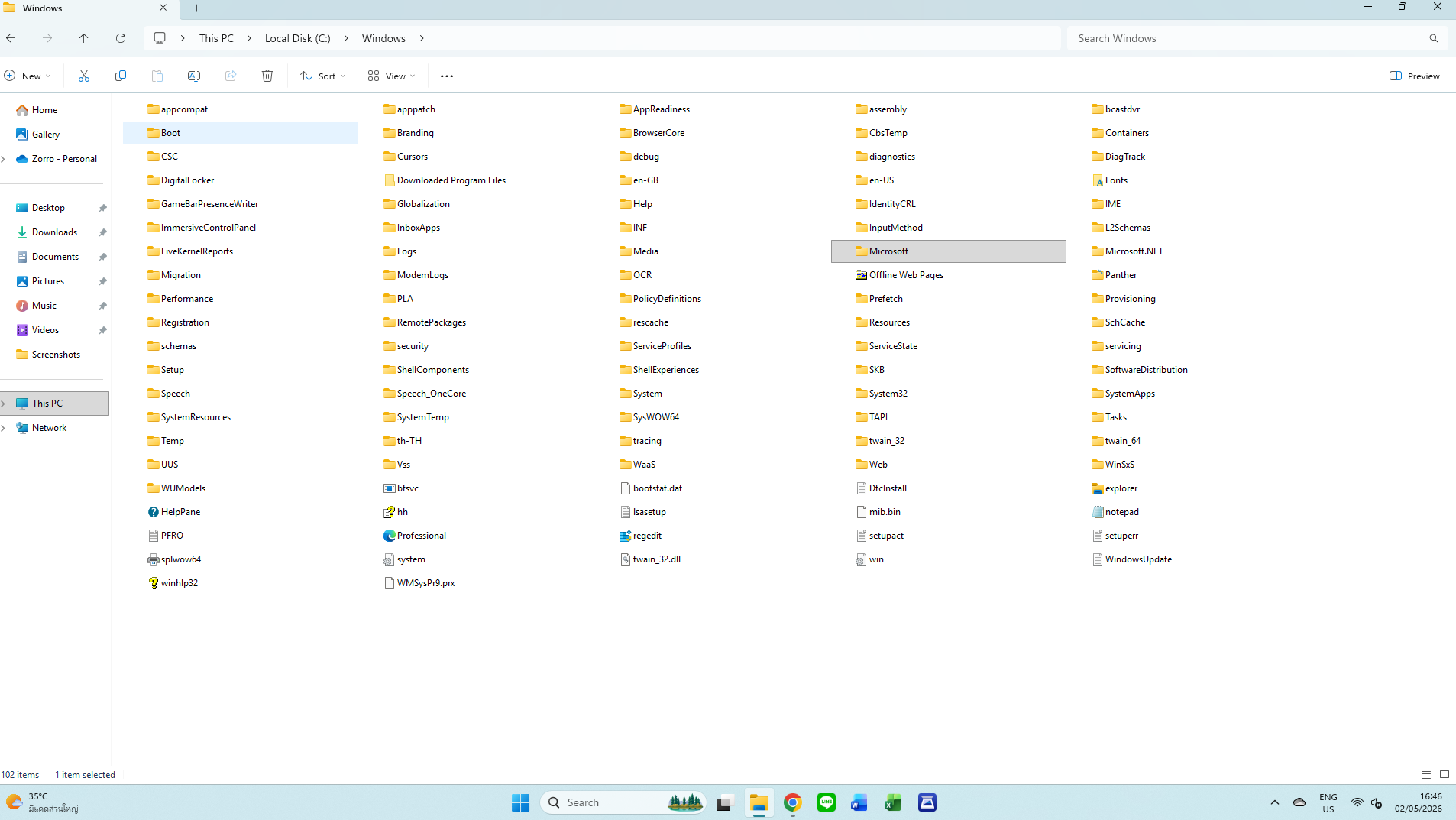Navigate back with the arrow
The image size is (1456, 820).
tap(11, 38)
